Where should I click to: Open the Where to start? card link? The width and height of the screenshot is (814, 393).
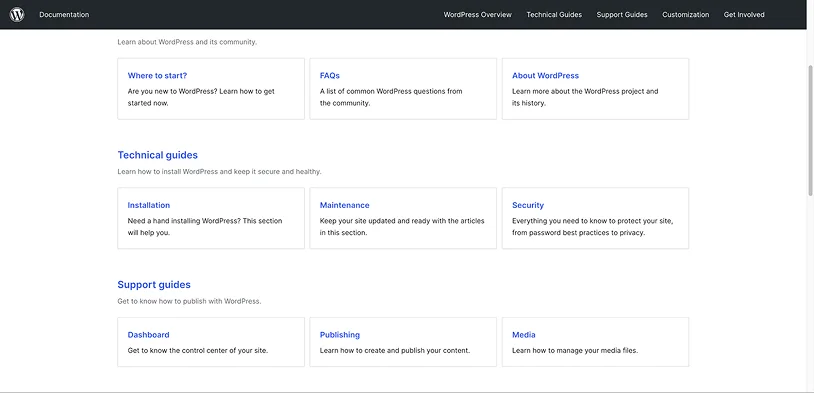click(x=157, y=75)
